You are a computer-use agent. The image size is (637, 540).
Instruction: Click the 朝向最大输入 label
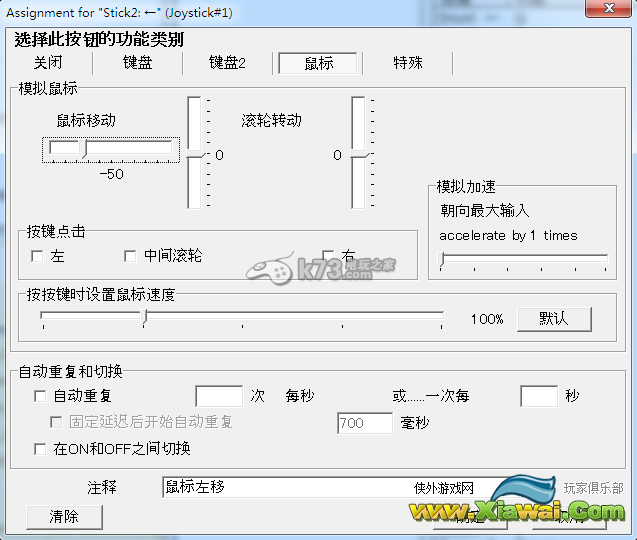[485, 210]
